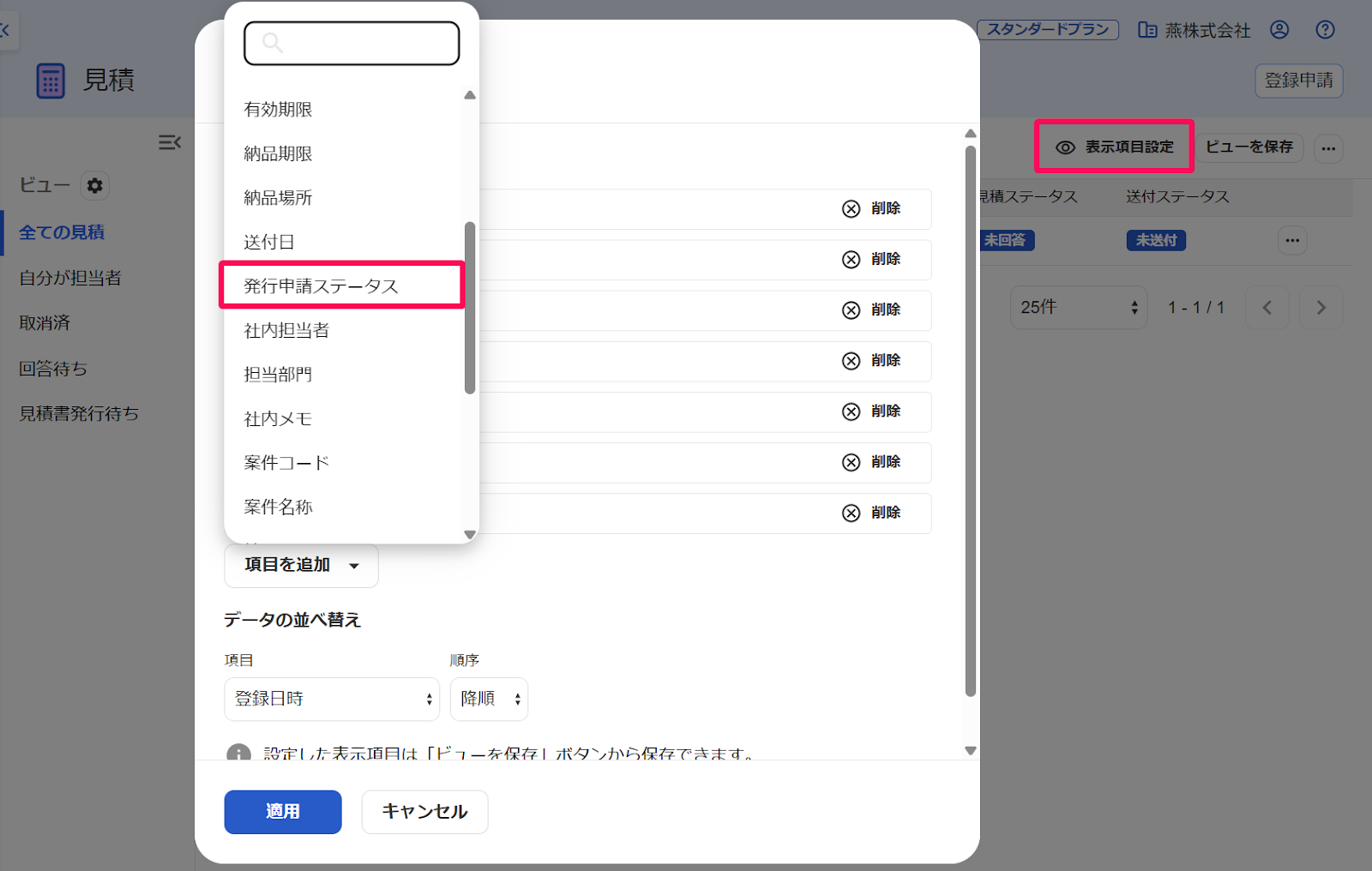Image resolution: width=1372 pixels, height=871 pixels.
Task: Open the more options menu beside ビューを保存
Action: pos(1328,148)
